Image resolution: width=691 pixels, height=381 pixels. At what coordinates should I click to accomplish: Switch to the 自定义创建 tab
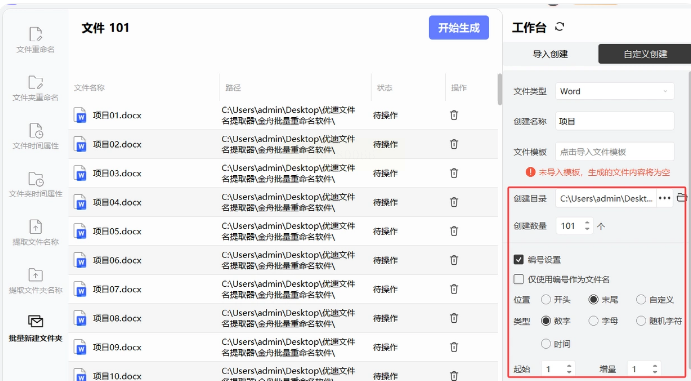[645, 54]
